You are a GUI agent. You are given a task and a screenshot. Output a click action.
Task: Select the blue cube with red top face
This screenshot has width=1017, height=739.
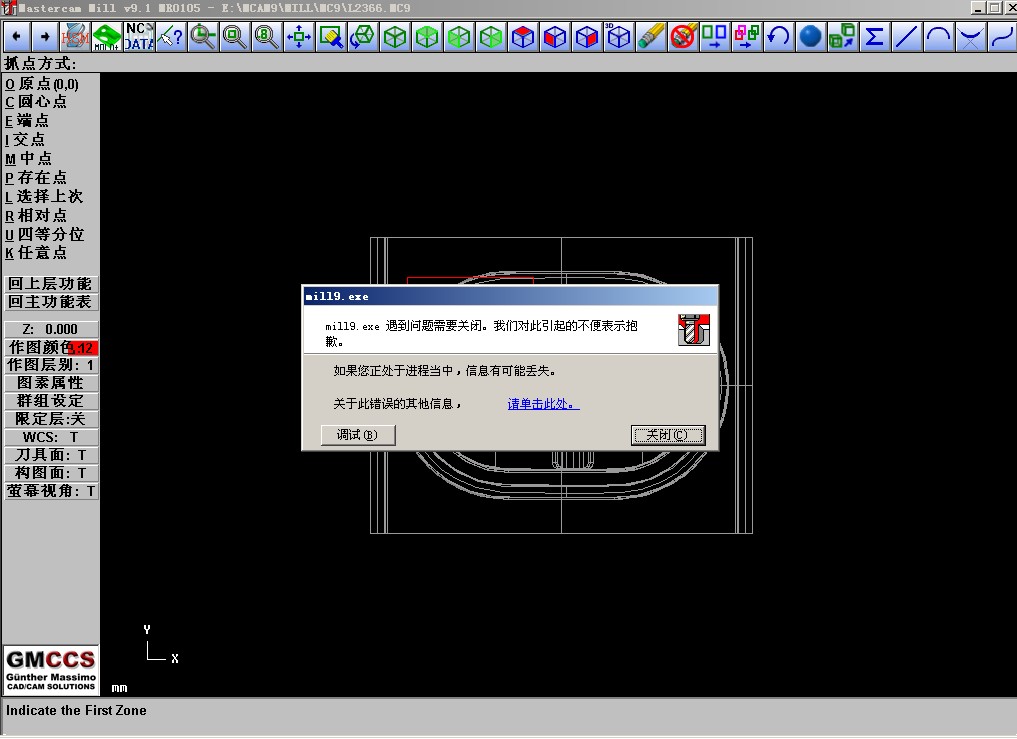523,36
